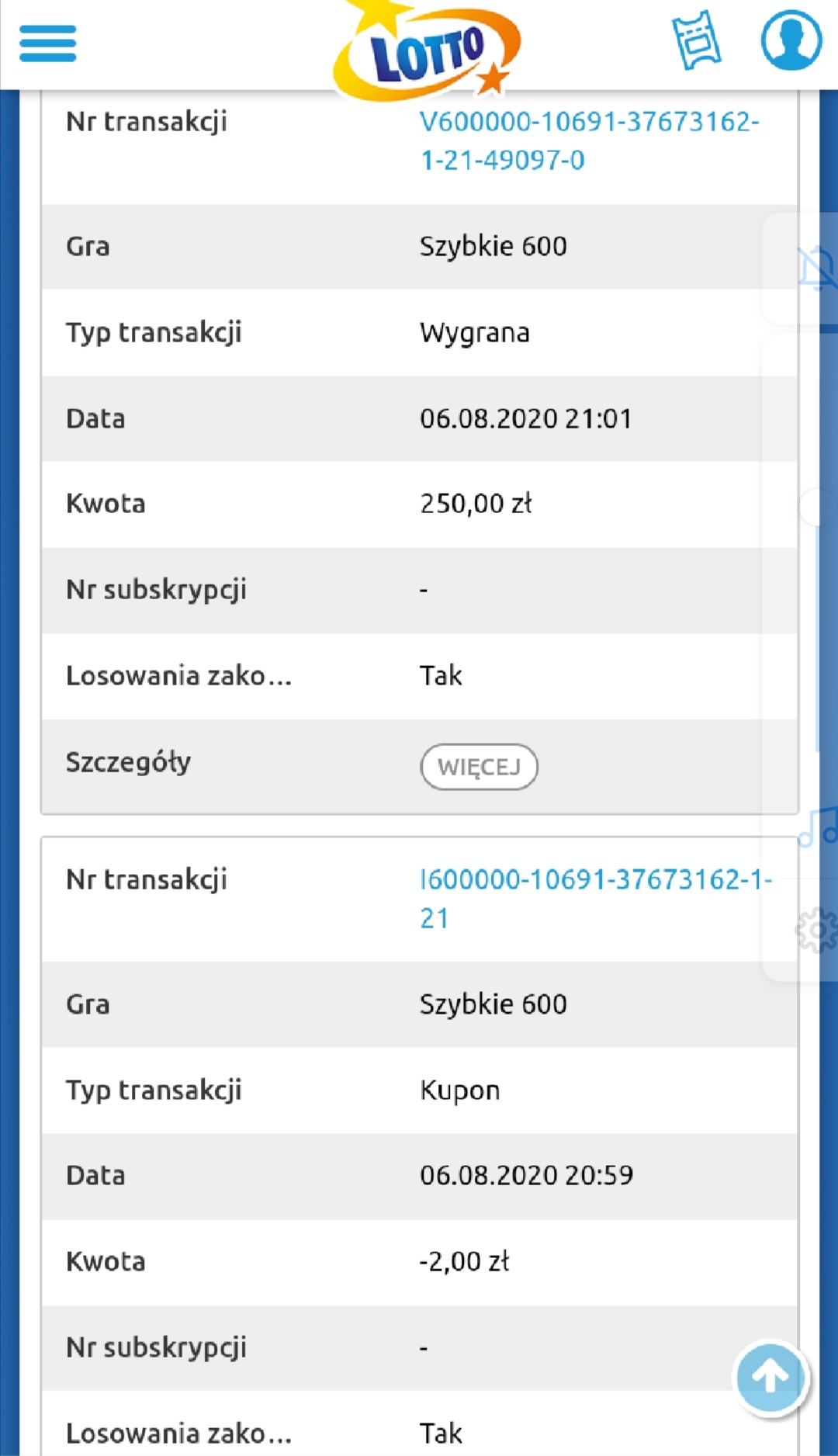Select the date 06.08.2020 21:01

525,419
